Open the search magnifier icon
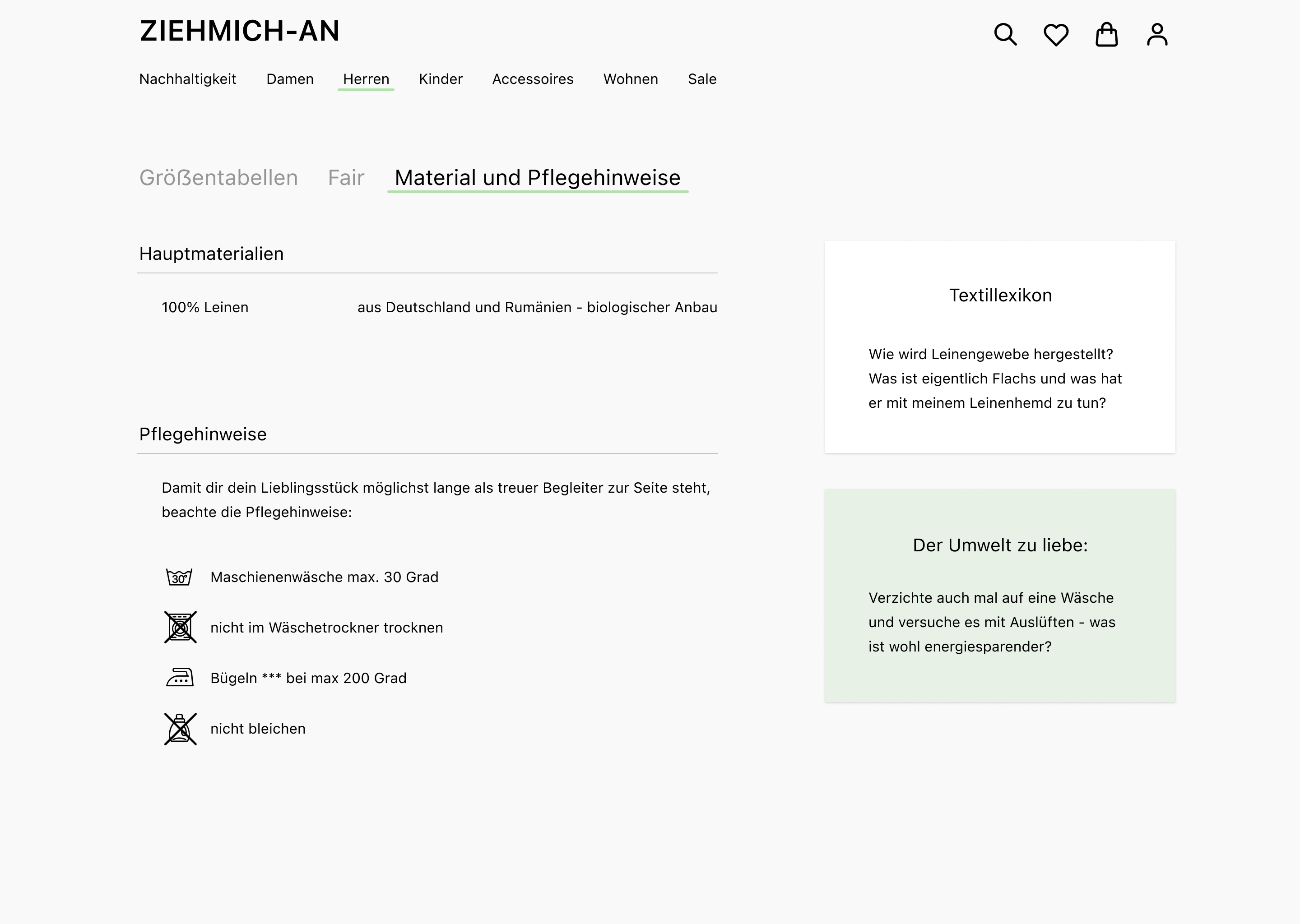Screen dimensions: 1300x924 pyautogui.click(x=1005, y=35)
